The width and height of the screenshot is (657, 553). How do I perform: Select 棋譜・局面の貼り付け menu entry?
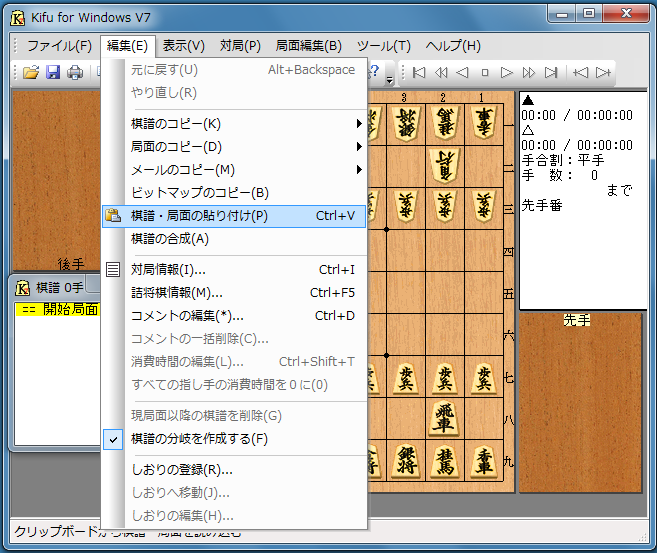coord(200,215)
